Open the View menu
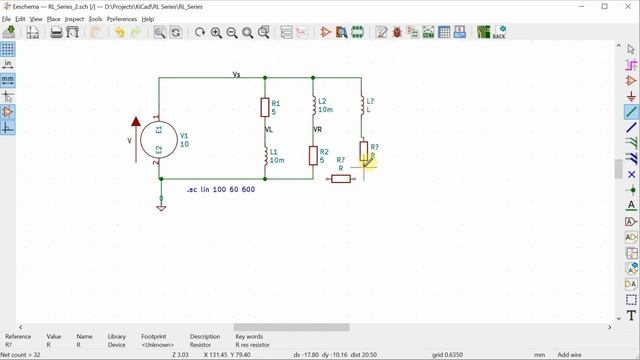 36,19
